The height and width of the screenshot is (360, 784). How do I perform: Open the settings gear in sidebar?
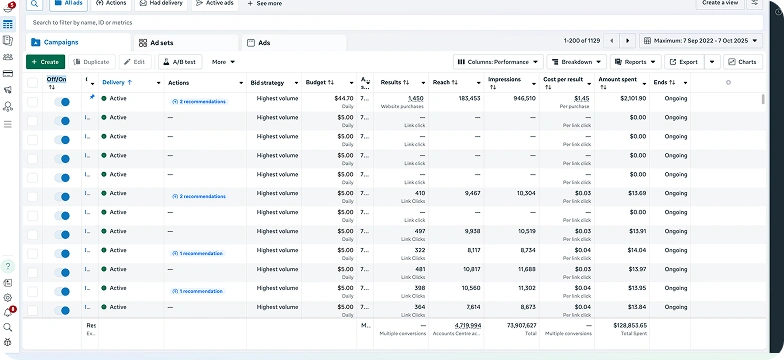[x=8, y=298]
